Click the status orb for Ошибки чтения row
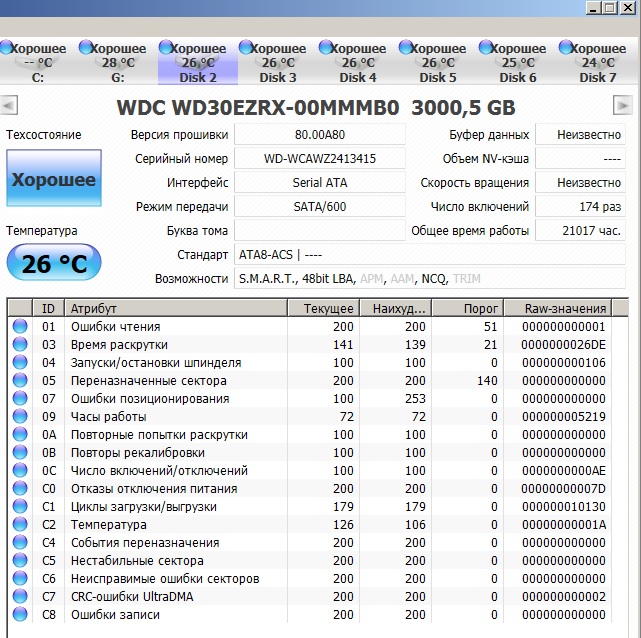The width and height of the screenshot is (641, 638). tap(20, 327)
